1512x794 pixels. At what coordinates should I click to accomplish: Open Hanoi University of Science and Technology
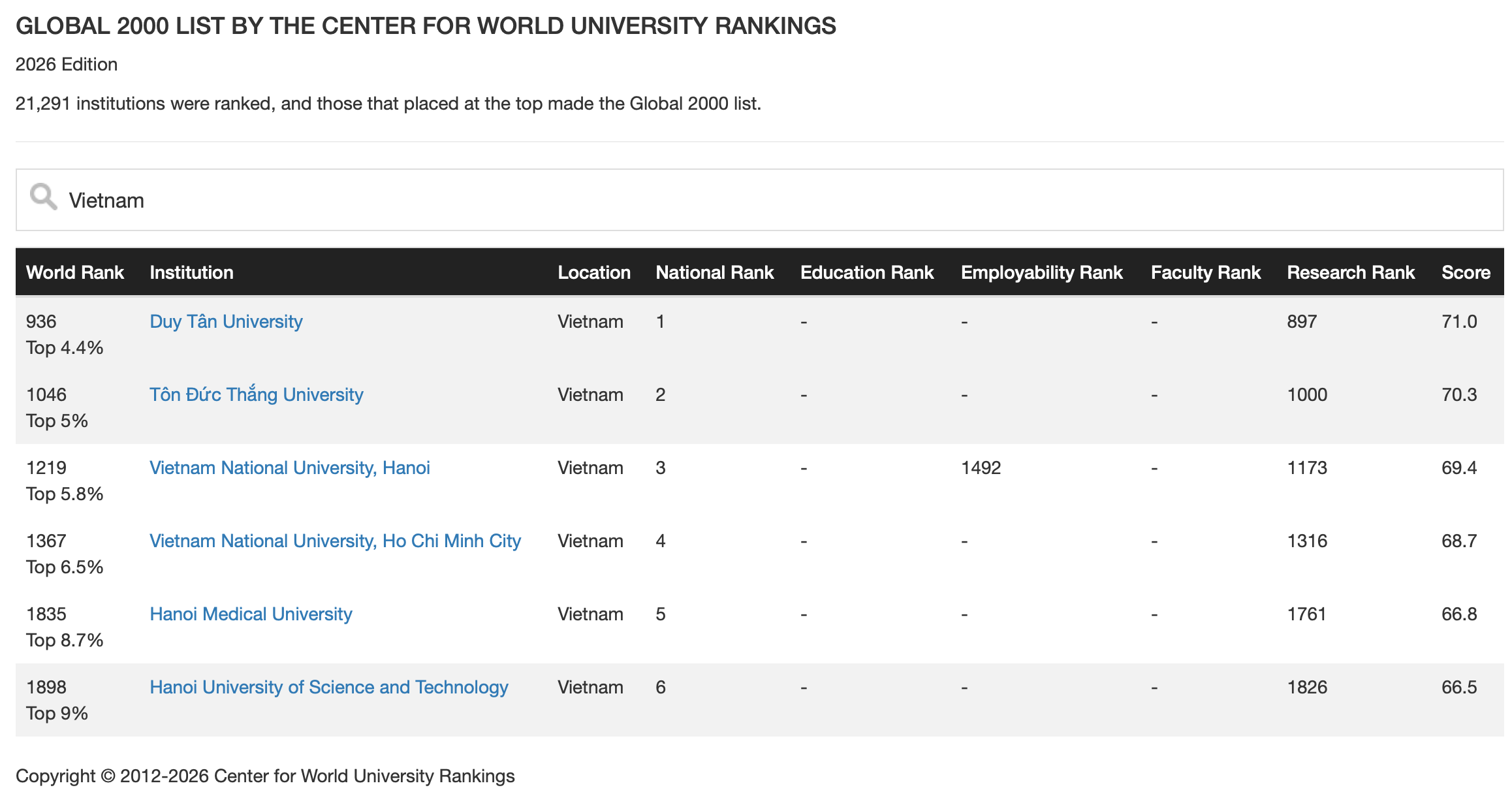[329, 687]
